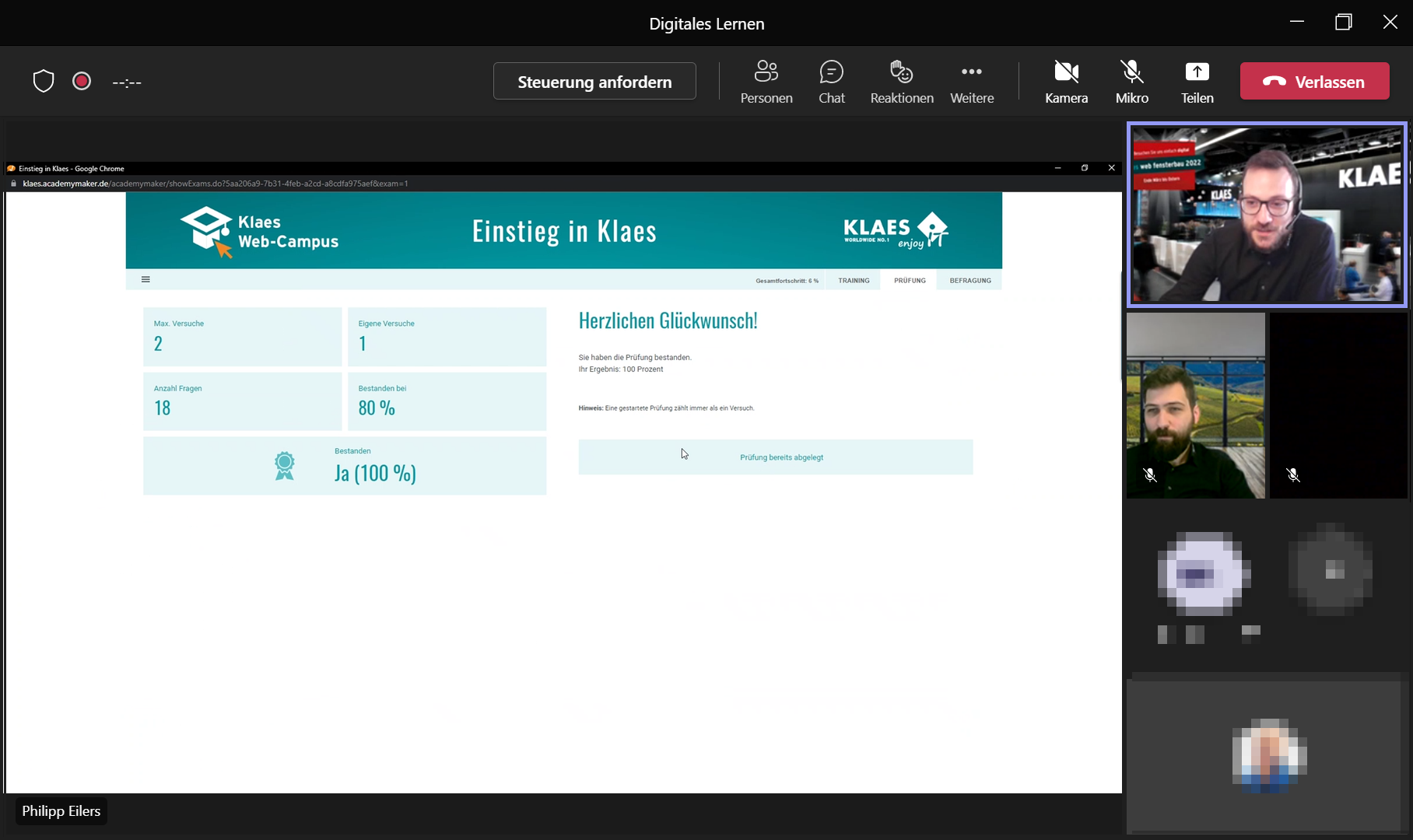The height and width of the screenshot is (840, 1413).
Task: Open the meeting Chat
Action: pyautogui.click(x=832, y=82)
